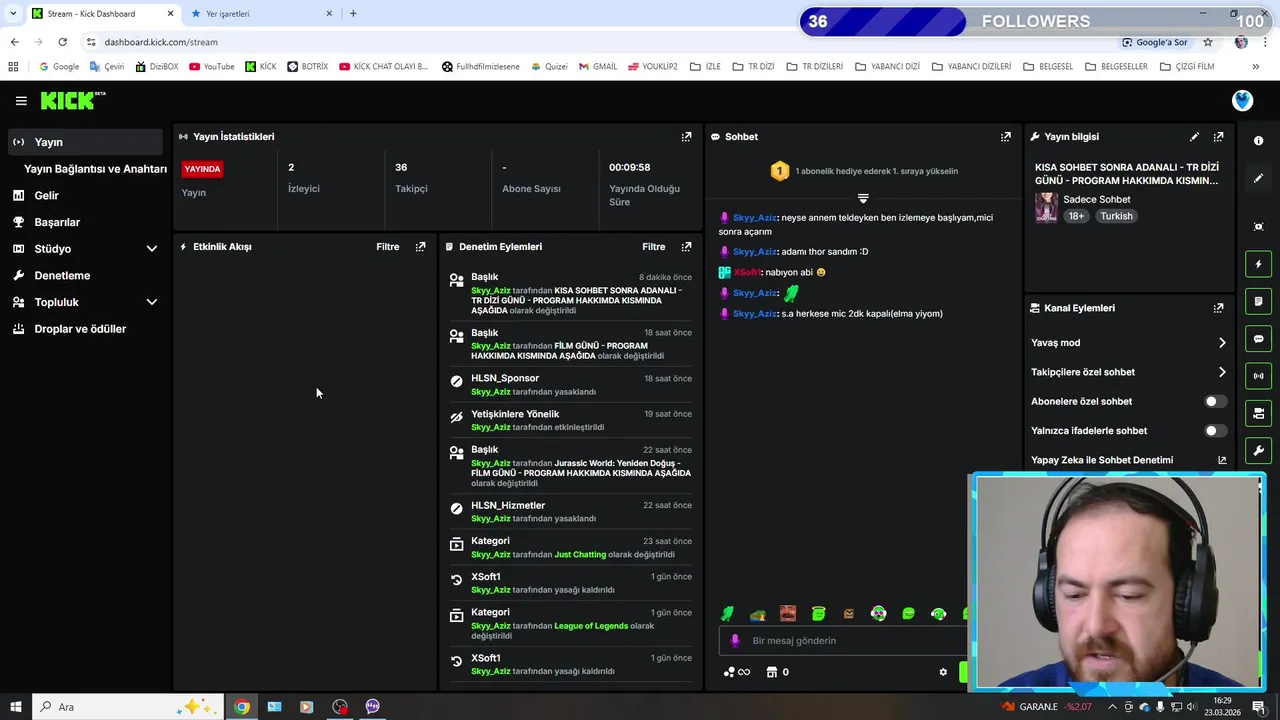Open the chat shop icon showing 0
1280x720 pixels.
coord(777,672)
